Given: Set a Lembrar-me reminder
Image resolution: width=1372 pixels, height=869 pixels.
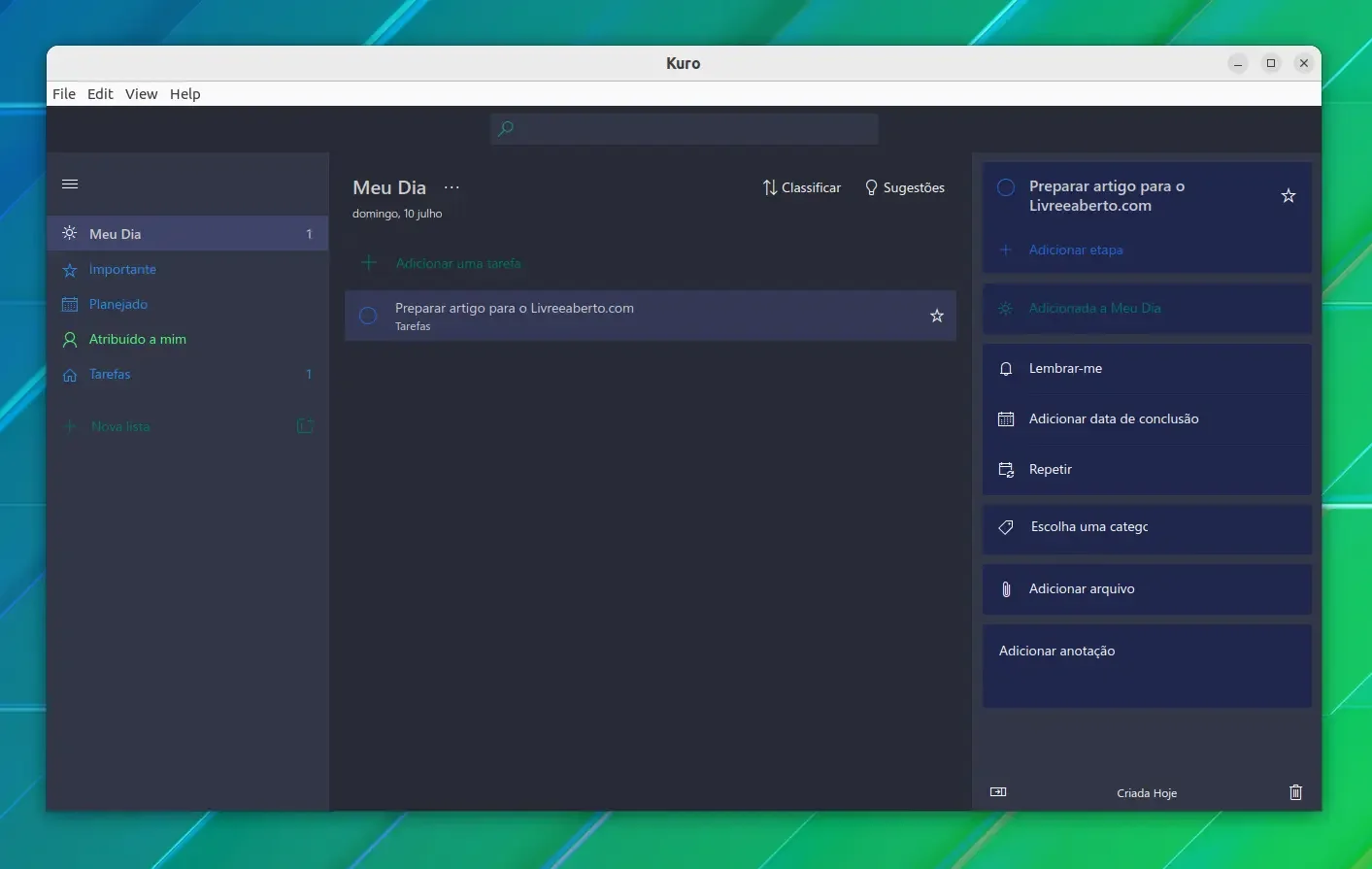Looking at the screenshot, I should coord(1147,368).
